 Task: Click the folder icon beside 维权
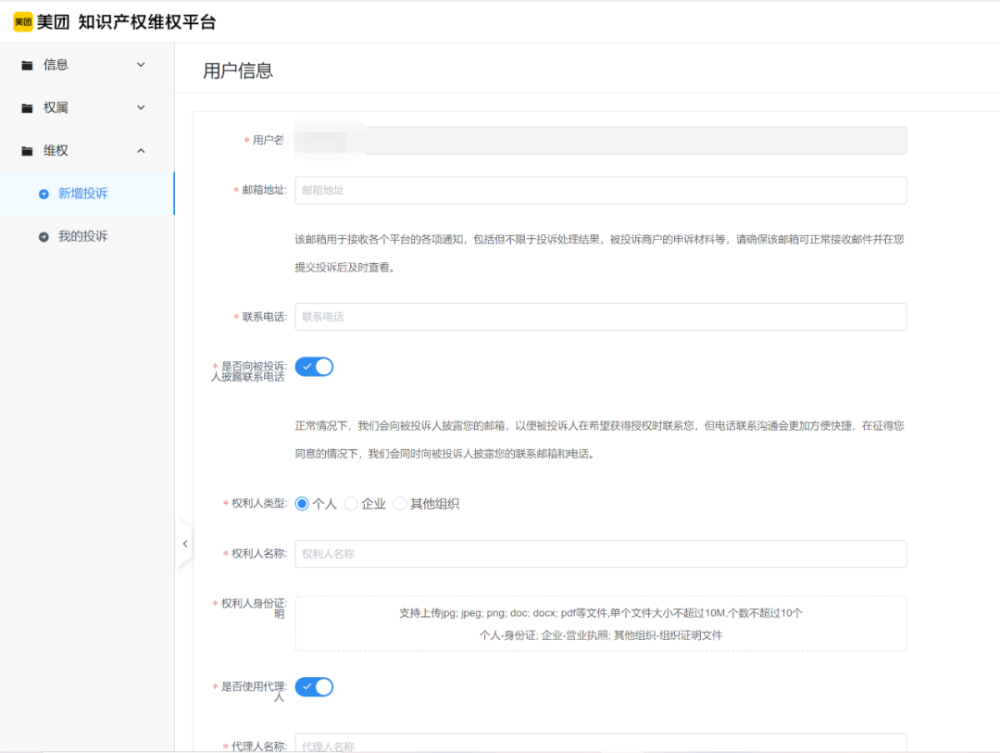27,151
